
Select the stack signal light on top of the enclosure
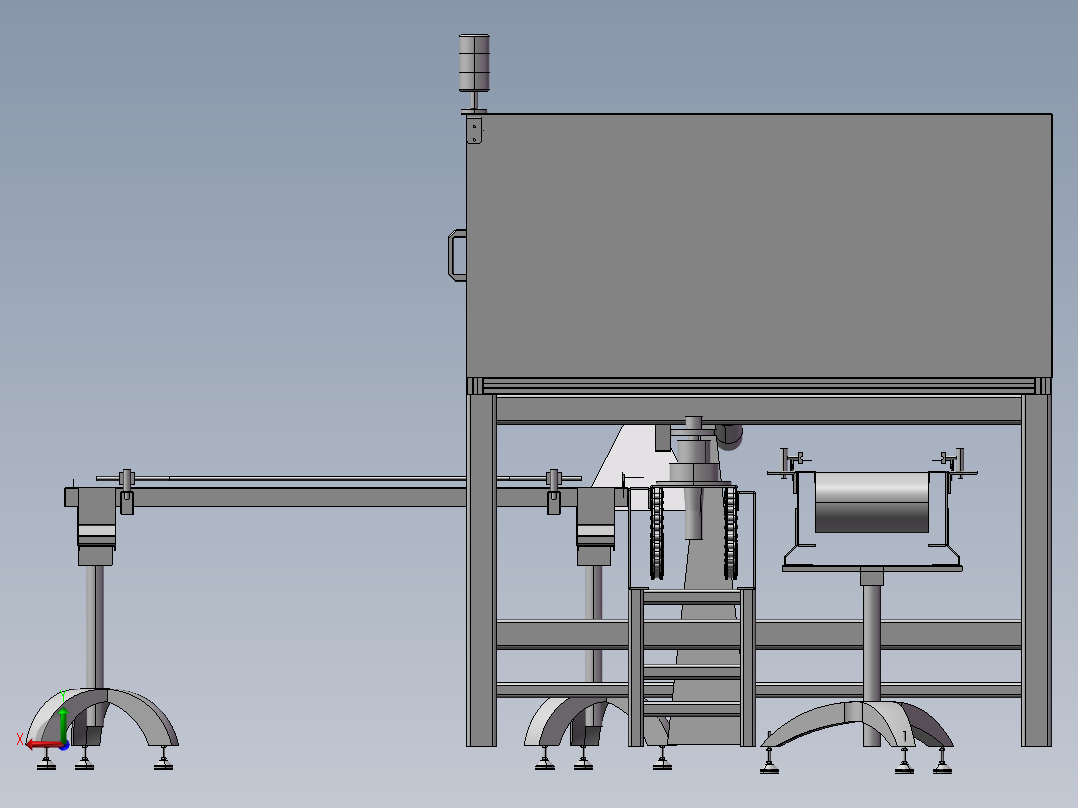coord(474,63)
